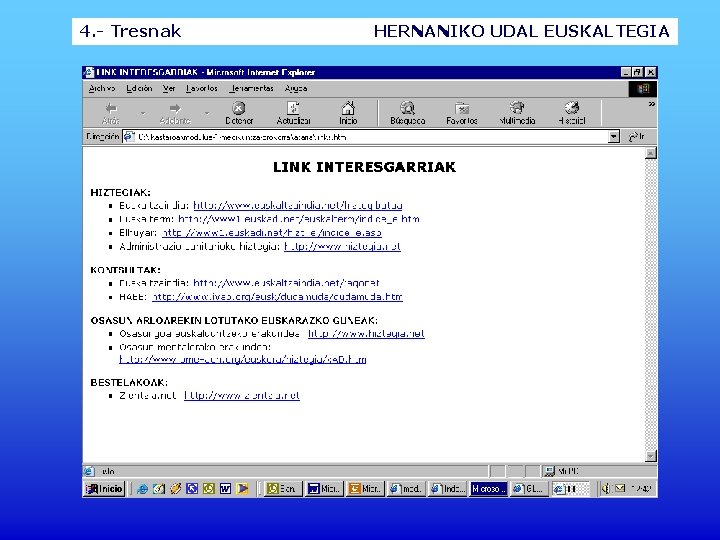Open the Ver menu
Screen dimensions: 720x540
click(x=169, y=89)
